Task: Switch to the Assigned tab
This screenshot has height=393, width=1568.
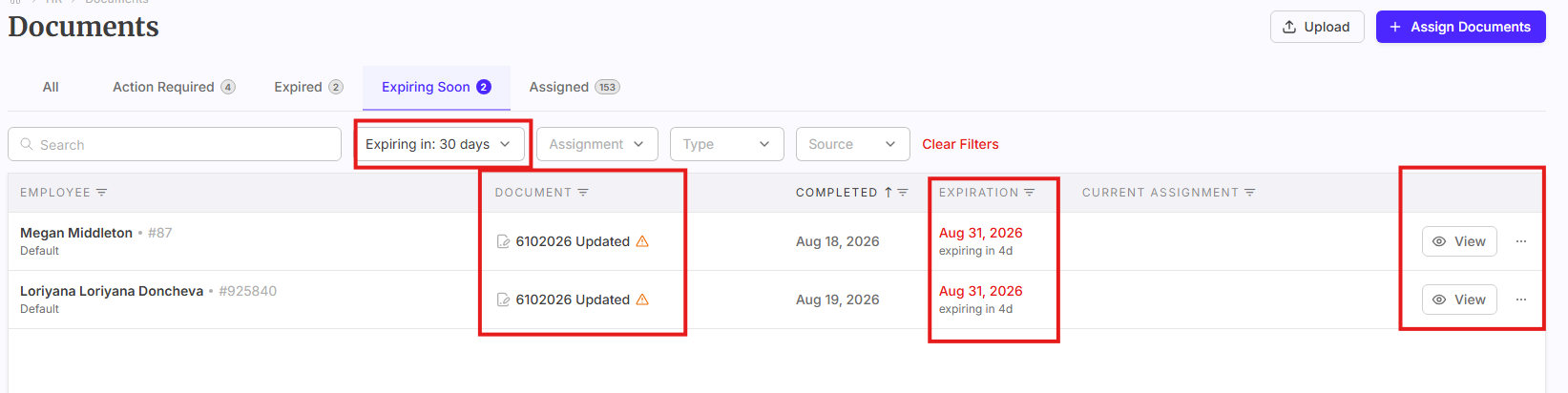Action: click(x=575, y=87)
